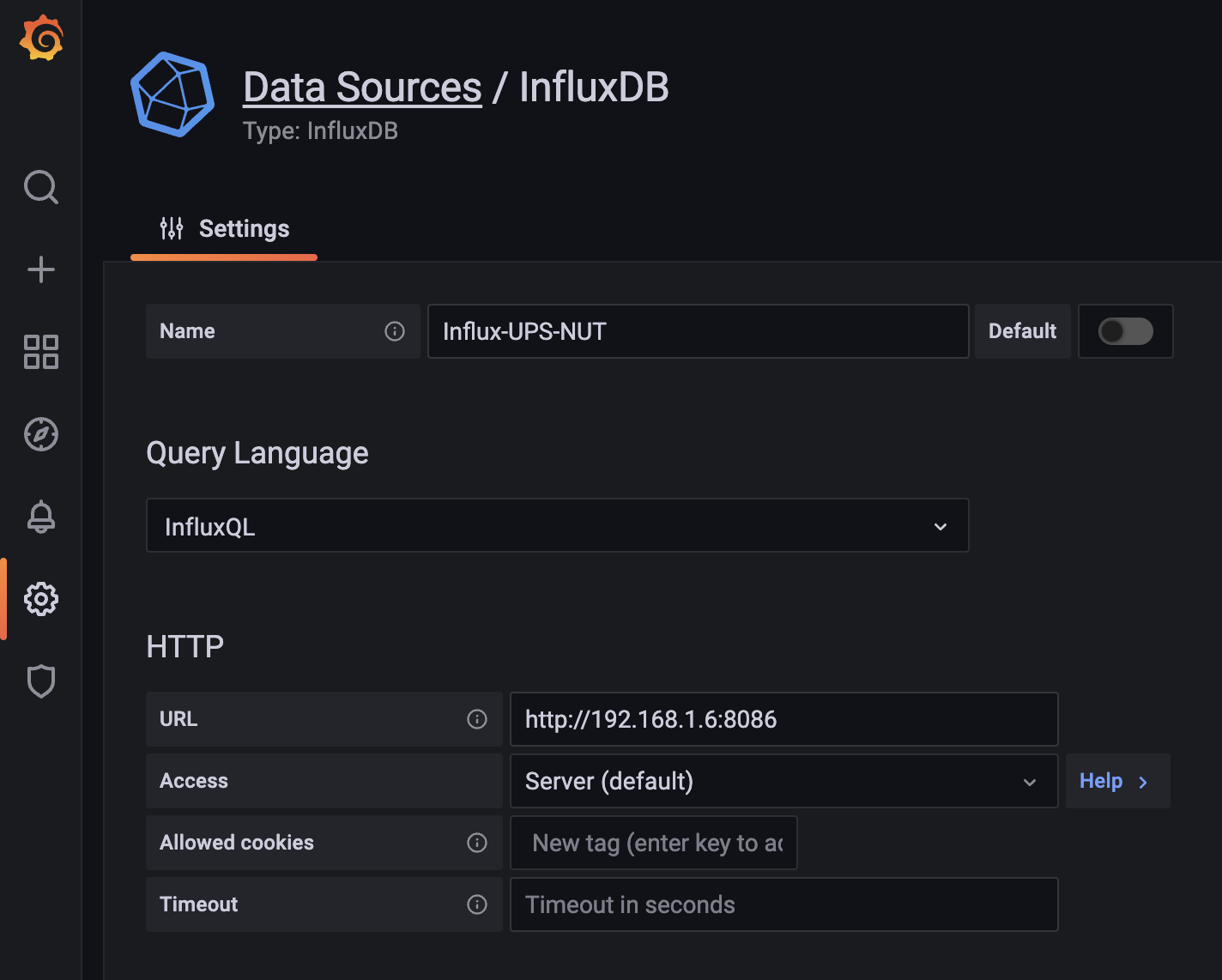
Task: Expand the Access Help button
Action: coord(1116,781)
